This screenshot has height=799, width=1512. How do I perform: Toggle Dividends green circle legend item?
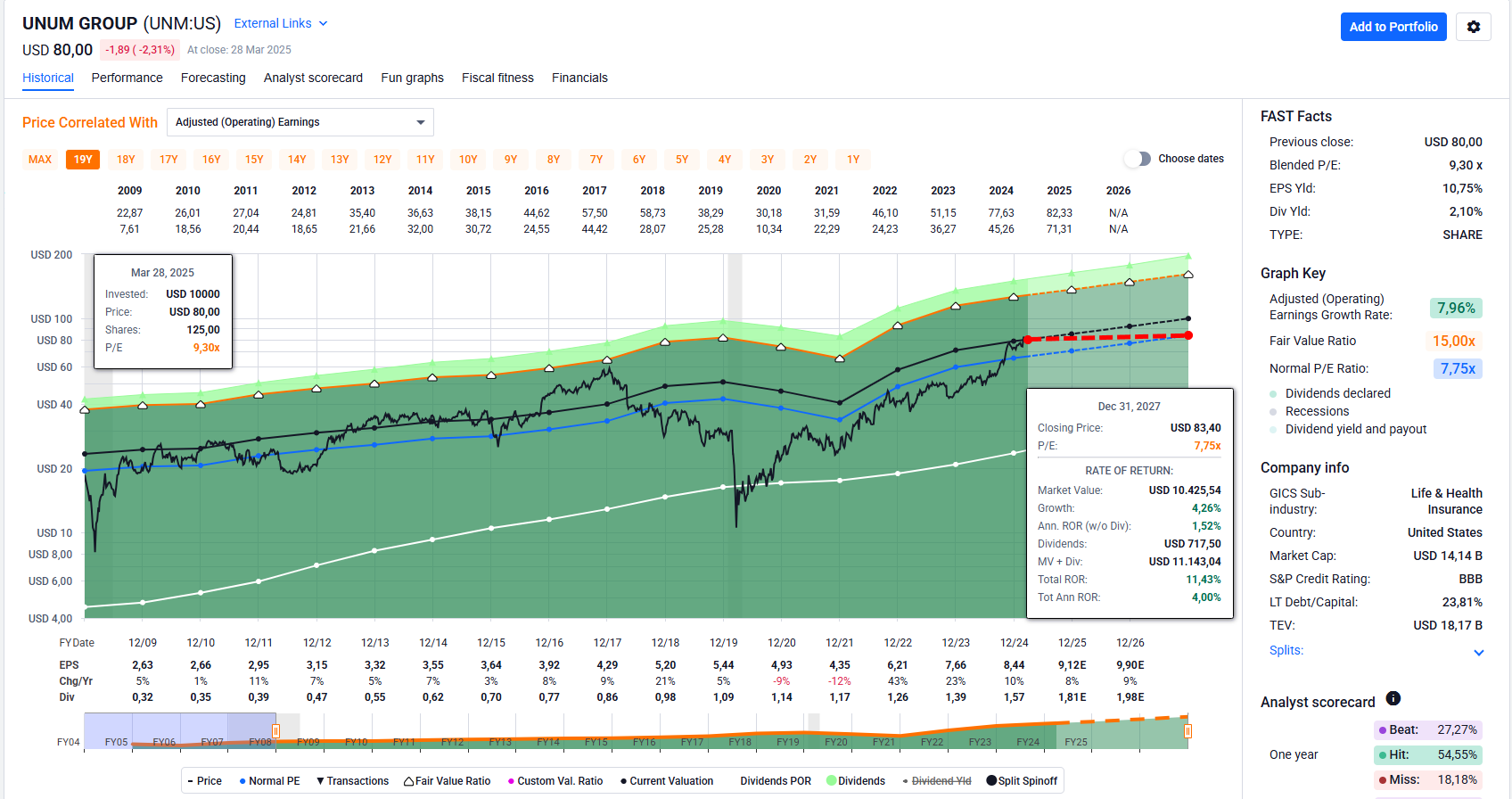pos(856,781)
